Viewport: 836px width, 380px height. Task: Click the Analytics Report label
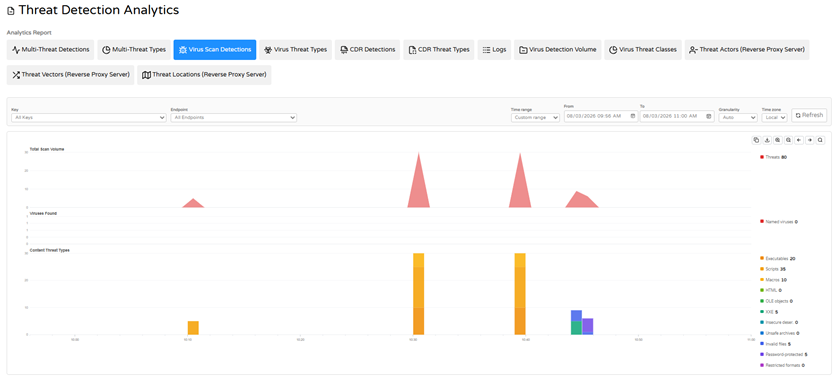pos(29,33)
